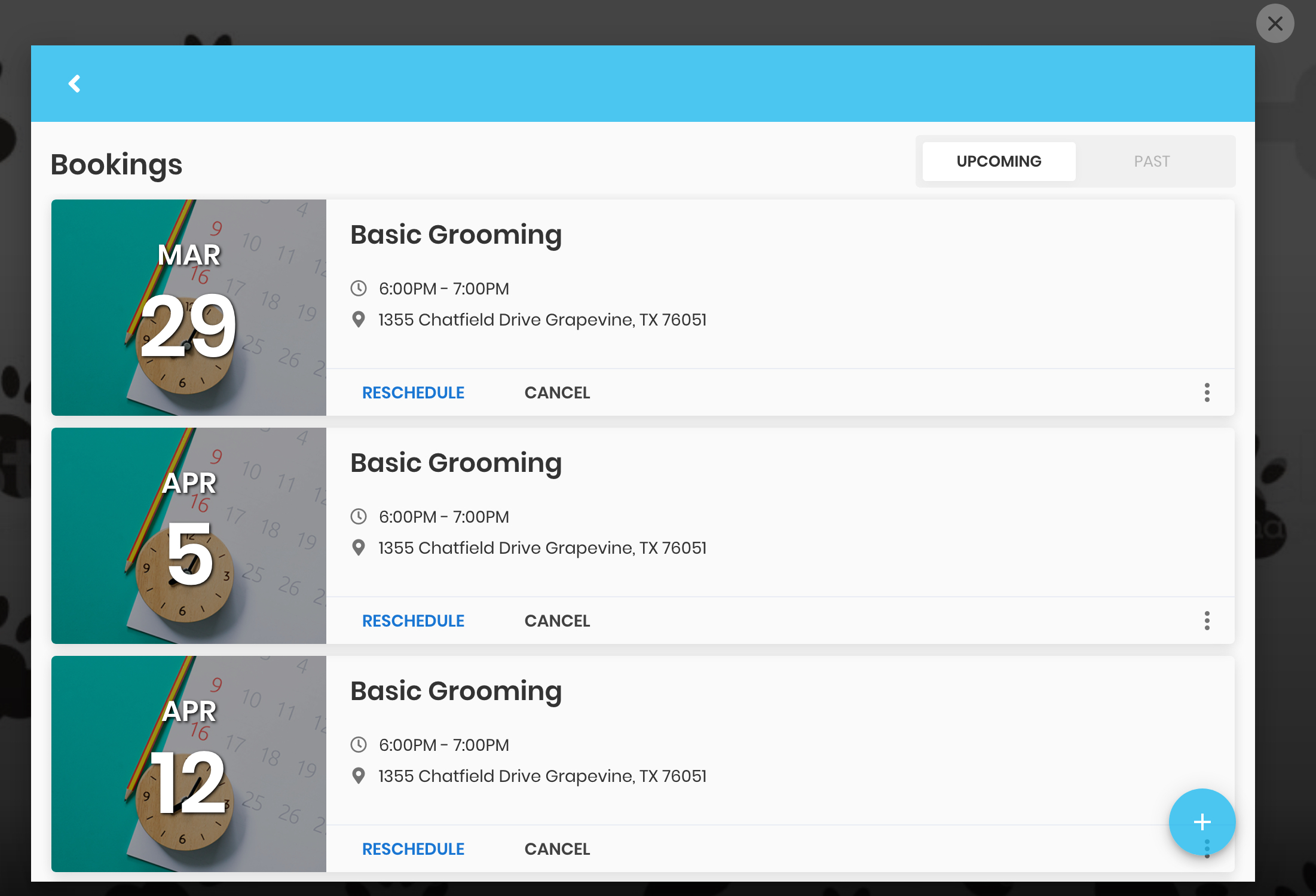Click the Basic Grooming title on March 29 card
Screen dimensions: 1316x896
[x=456, y=235]
